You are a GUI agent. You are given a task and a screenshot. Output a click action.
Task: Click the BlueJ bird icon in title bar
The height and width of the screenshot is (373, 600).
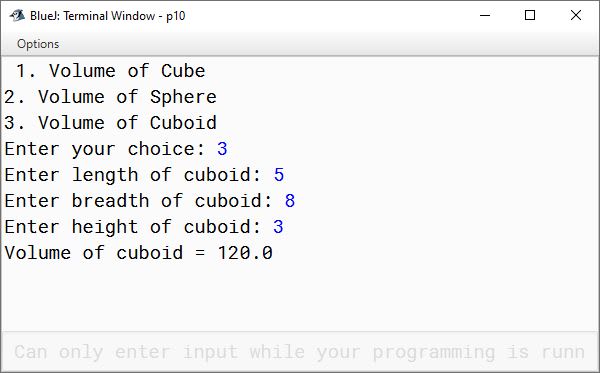coord(17,15)
